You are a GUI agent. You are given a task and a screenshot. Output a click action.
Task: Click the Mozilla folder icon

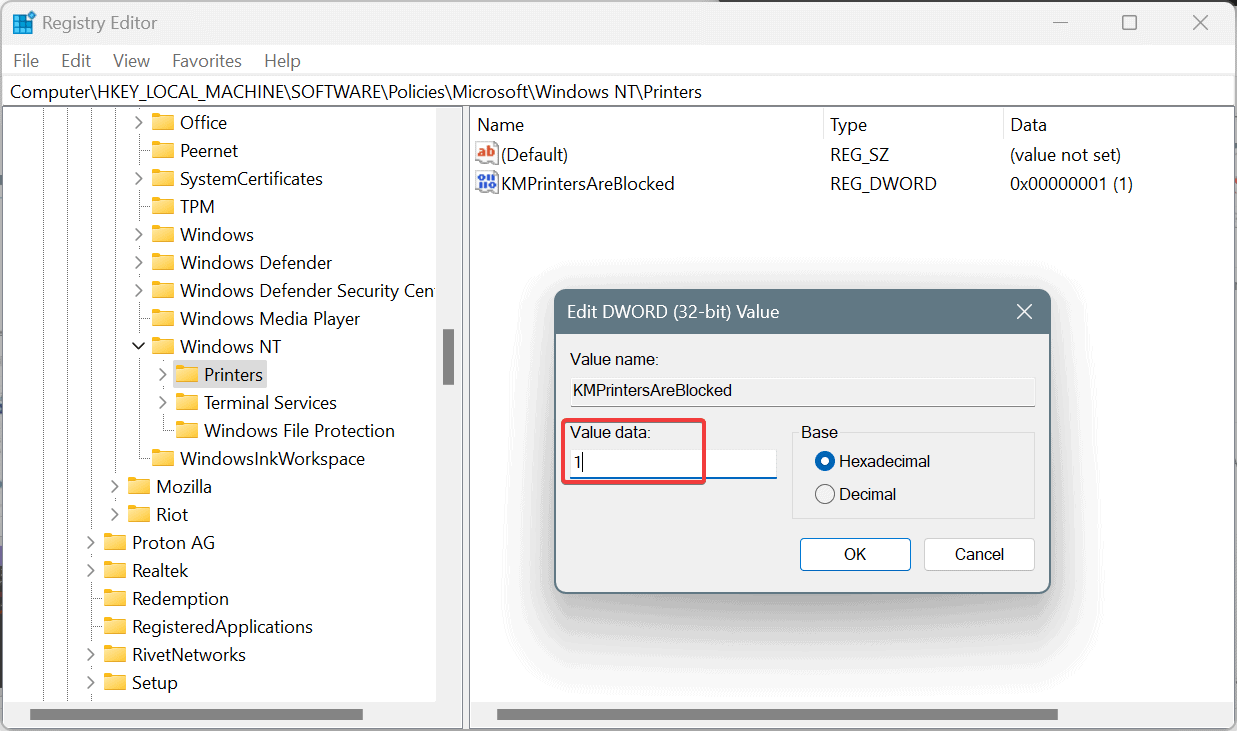click(x=139, y=486)
